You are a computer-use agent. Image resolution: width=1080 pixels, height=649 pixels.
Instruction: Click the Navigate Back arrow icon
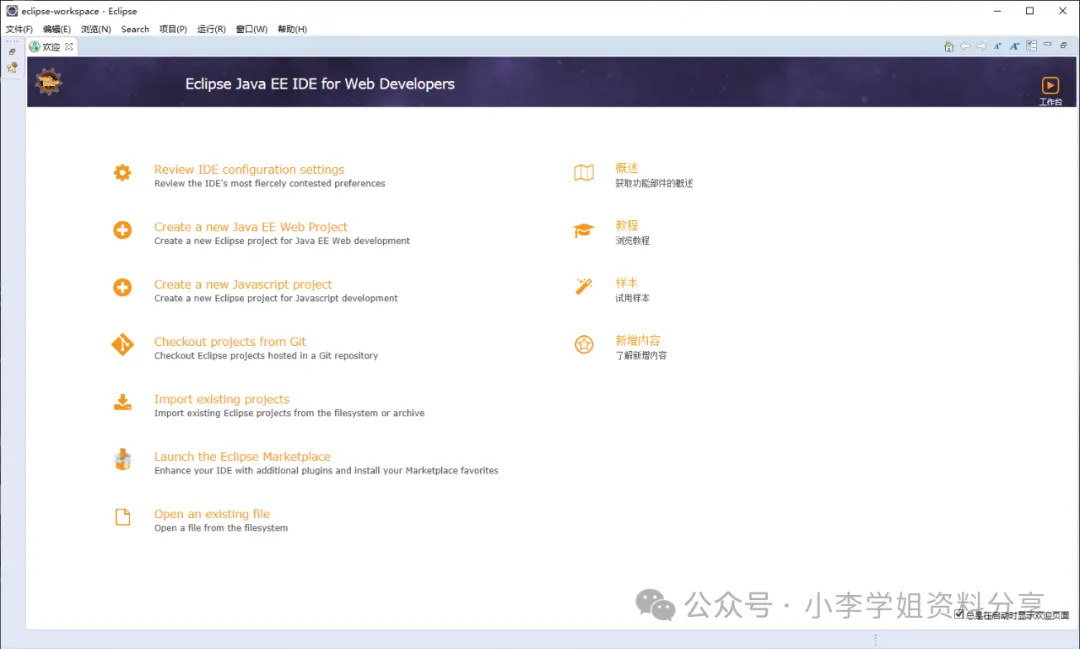coord(965,46)
